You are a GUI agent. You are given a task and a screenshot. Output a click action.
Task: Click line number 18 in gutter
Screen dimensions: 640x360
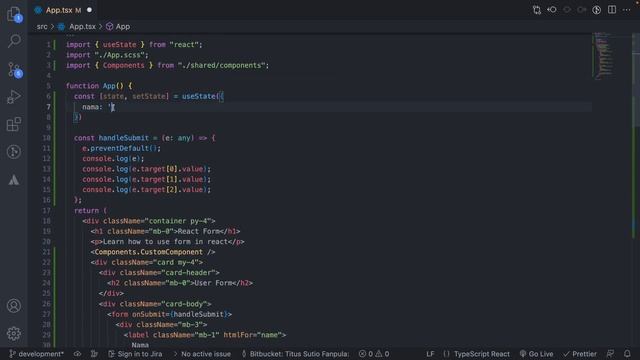[x=47, y=221]
